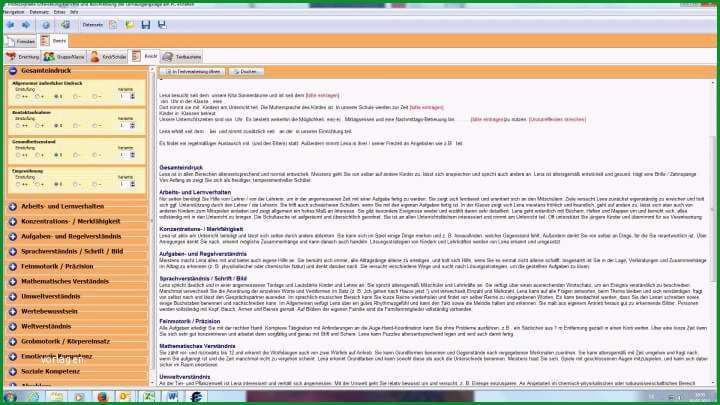720x405 pixels.
Task: Open Word from the taskbar
Action: (172, 397)
